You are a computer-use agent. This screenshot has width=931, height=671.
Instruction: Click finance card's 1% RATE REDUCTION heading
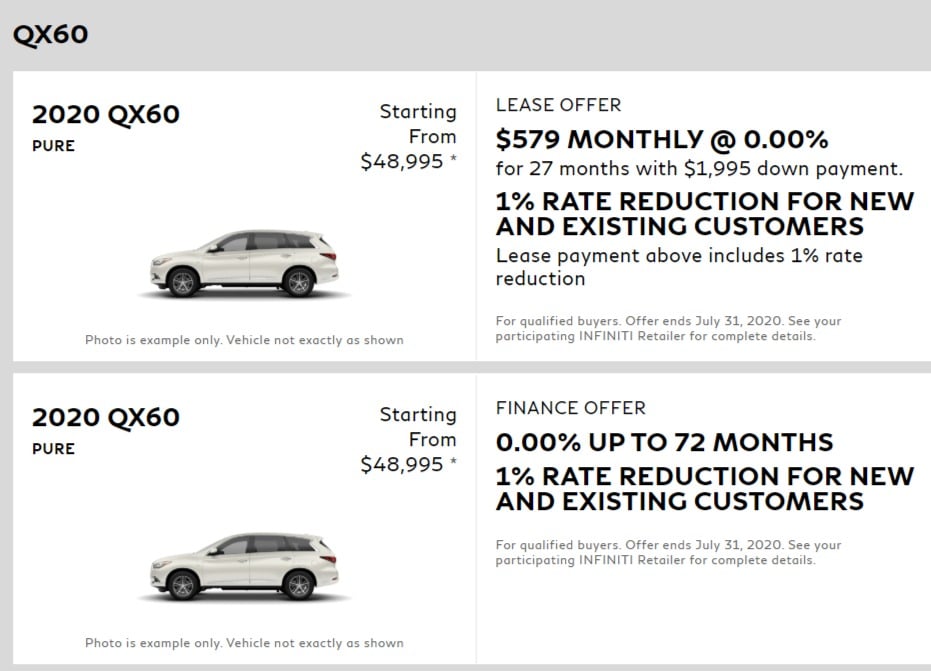705,489
